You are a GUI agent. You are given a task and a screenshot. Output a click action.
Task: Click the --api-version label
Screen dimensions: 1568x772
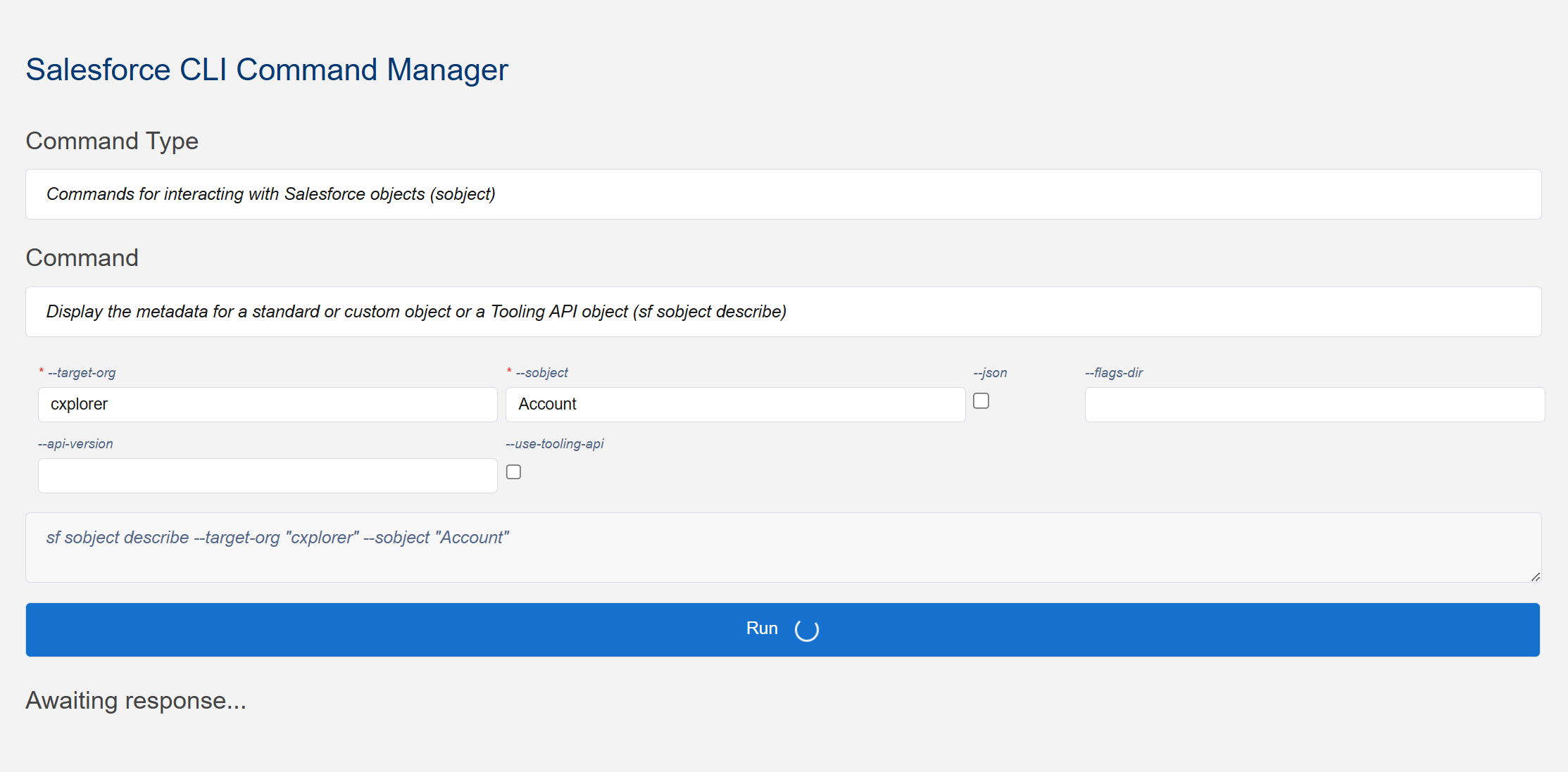coord(75,444)
